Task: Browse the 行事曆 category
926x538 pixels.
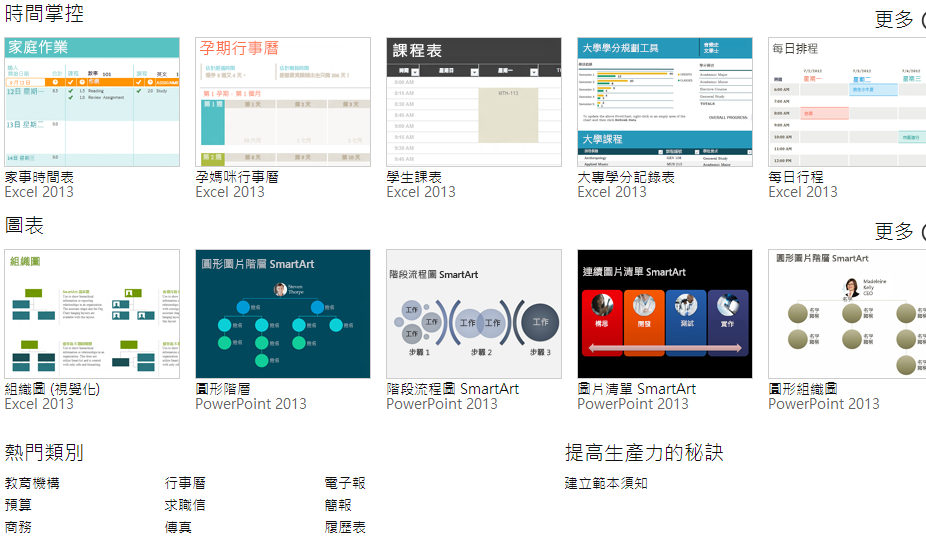Action: point(185,483)
